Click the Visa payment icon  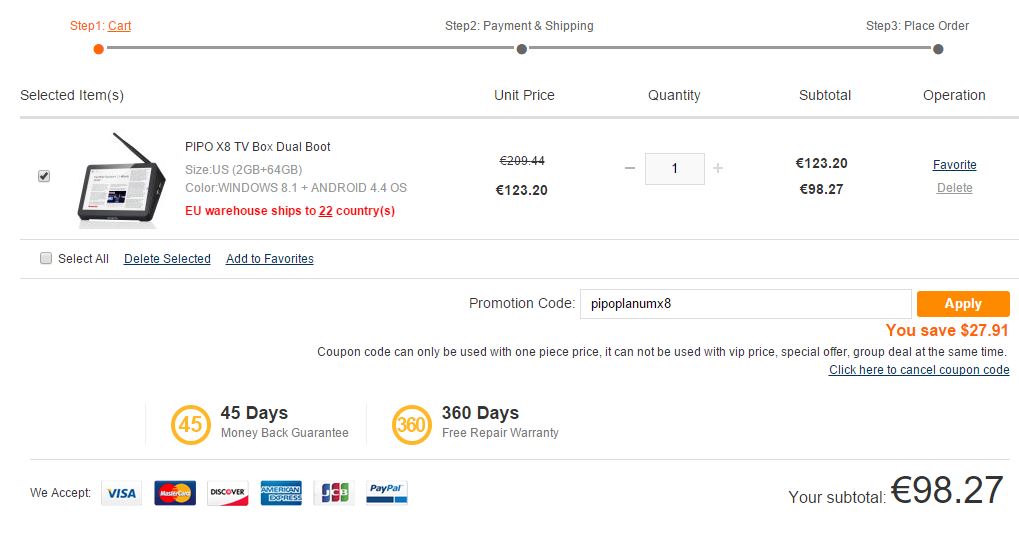(121, 493)
